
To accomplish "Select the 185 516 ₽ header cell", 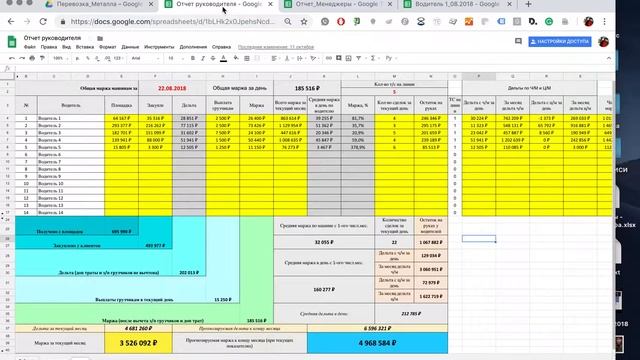I will 307,88.
